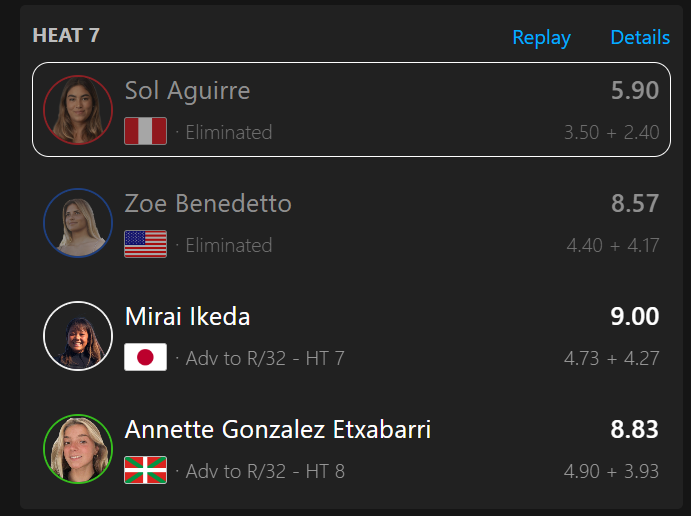Click the HEAT 7 heading

click(x=66, y=35)
